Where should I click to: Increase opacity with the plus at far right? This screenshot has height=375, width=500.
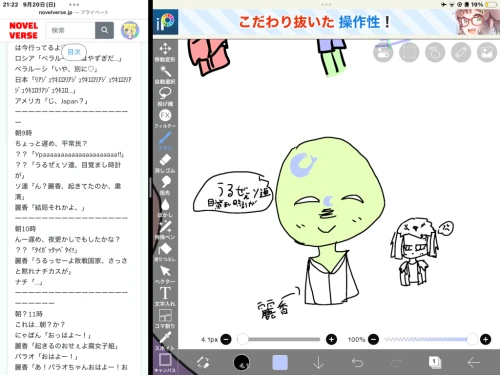(x=485, y=340)
